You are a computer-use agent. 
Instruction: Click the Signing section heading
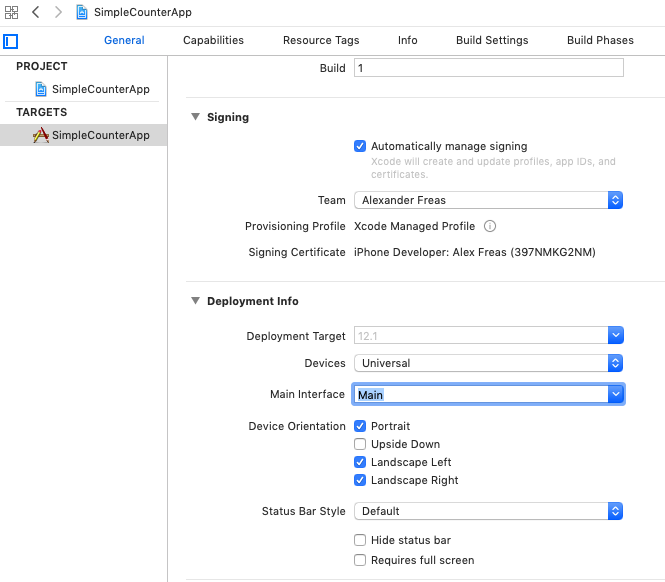[228, 117]
